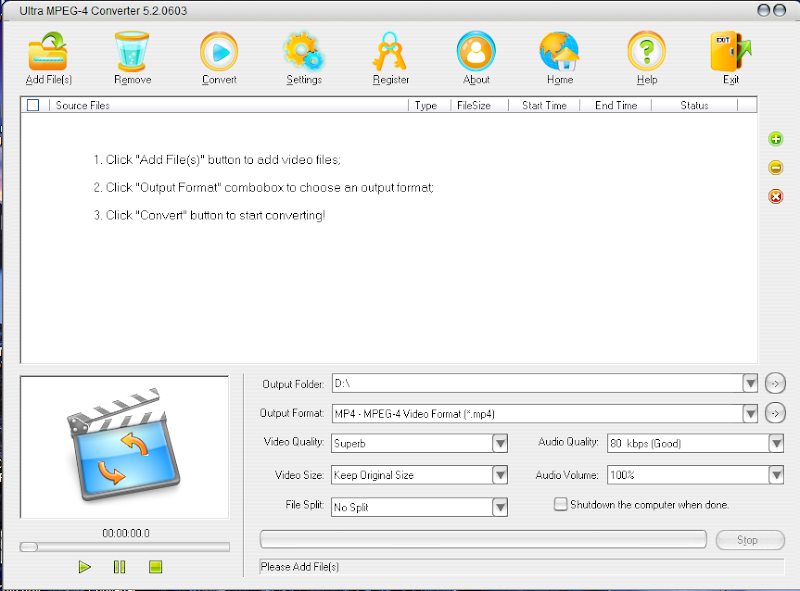This screenshot has width=800, height=591.
Task: Open the Register keys icon
Action: tap(390, 51)
